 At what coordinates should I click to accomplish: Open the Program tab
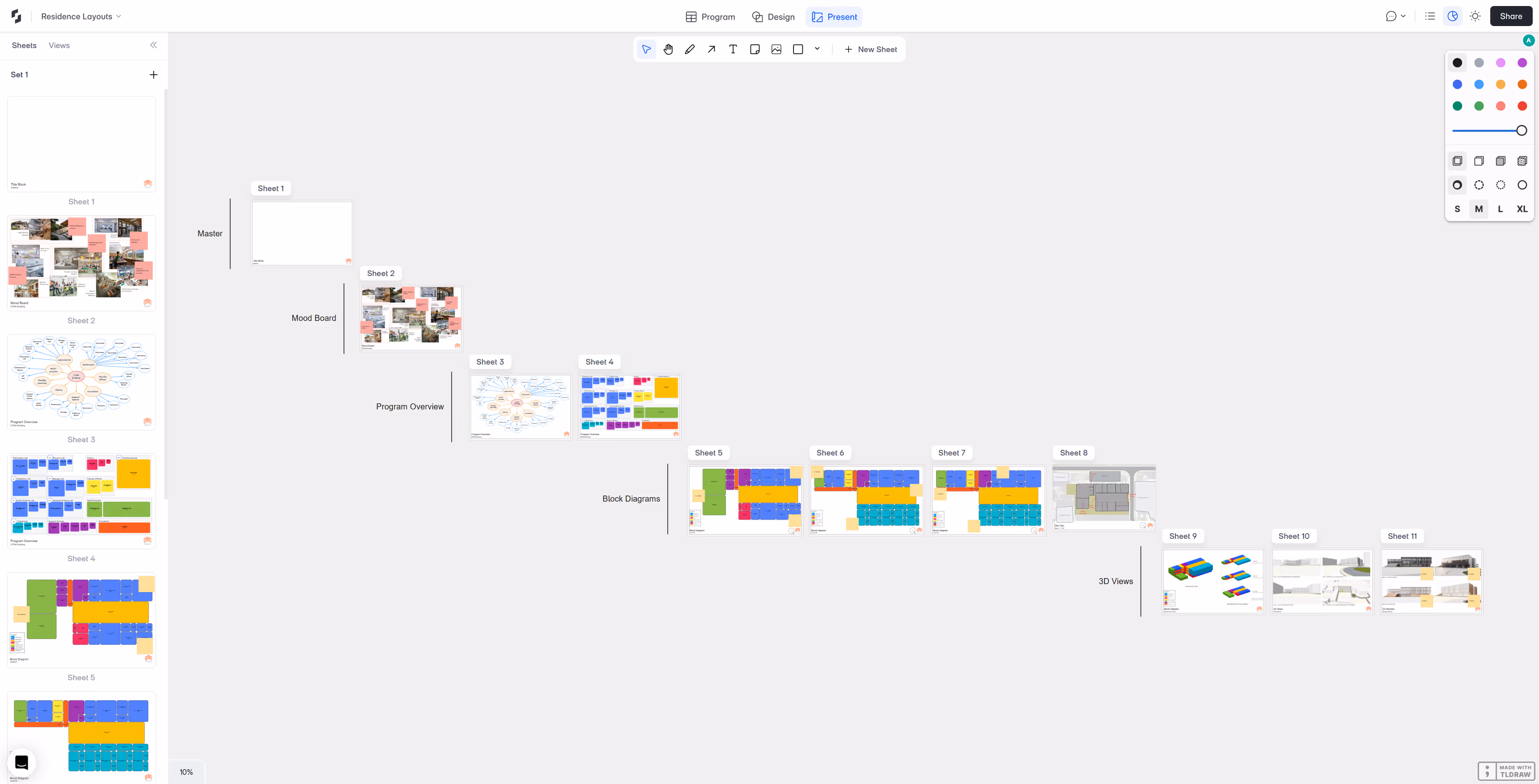tap(710, 17)
